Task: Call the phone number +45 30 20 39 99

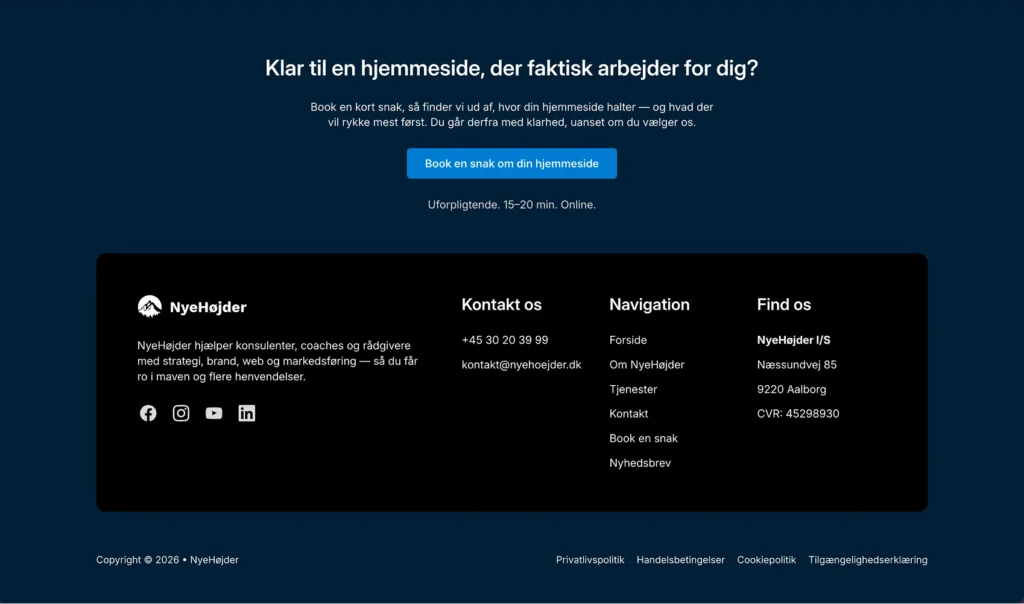Action: coord(505,340)
